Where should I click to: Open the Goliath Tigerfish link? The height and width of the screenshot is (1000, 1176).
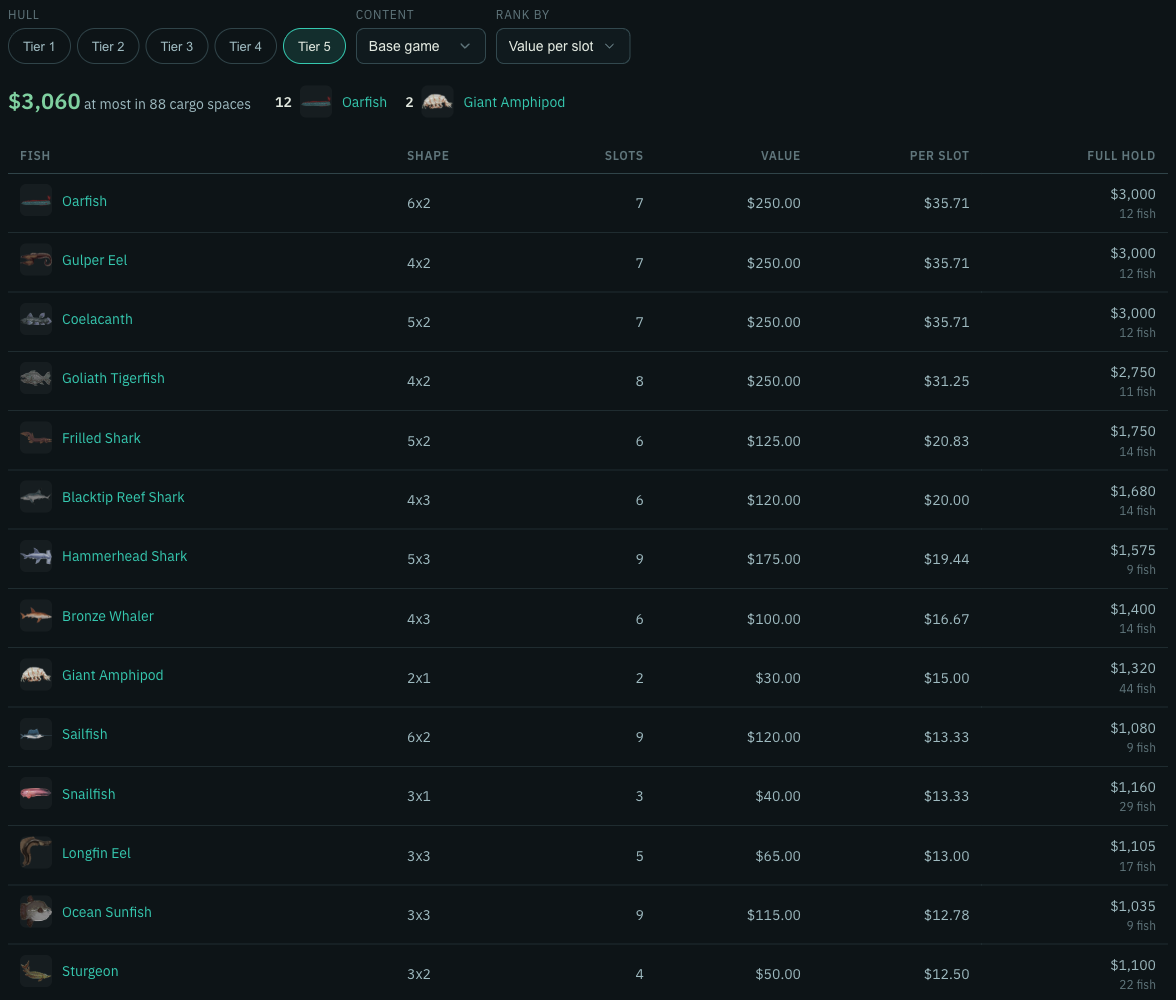[x=113, y=378]
